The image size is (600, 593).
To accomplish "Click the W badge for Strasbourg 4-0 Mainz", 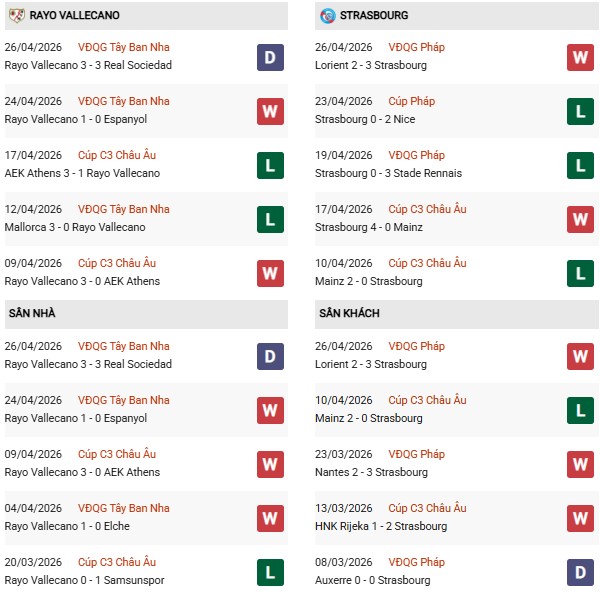I will point(580,219).
